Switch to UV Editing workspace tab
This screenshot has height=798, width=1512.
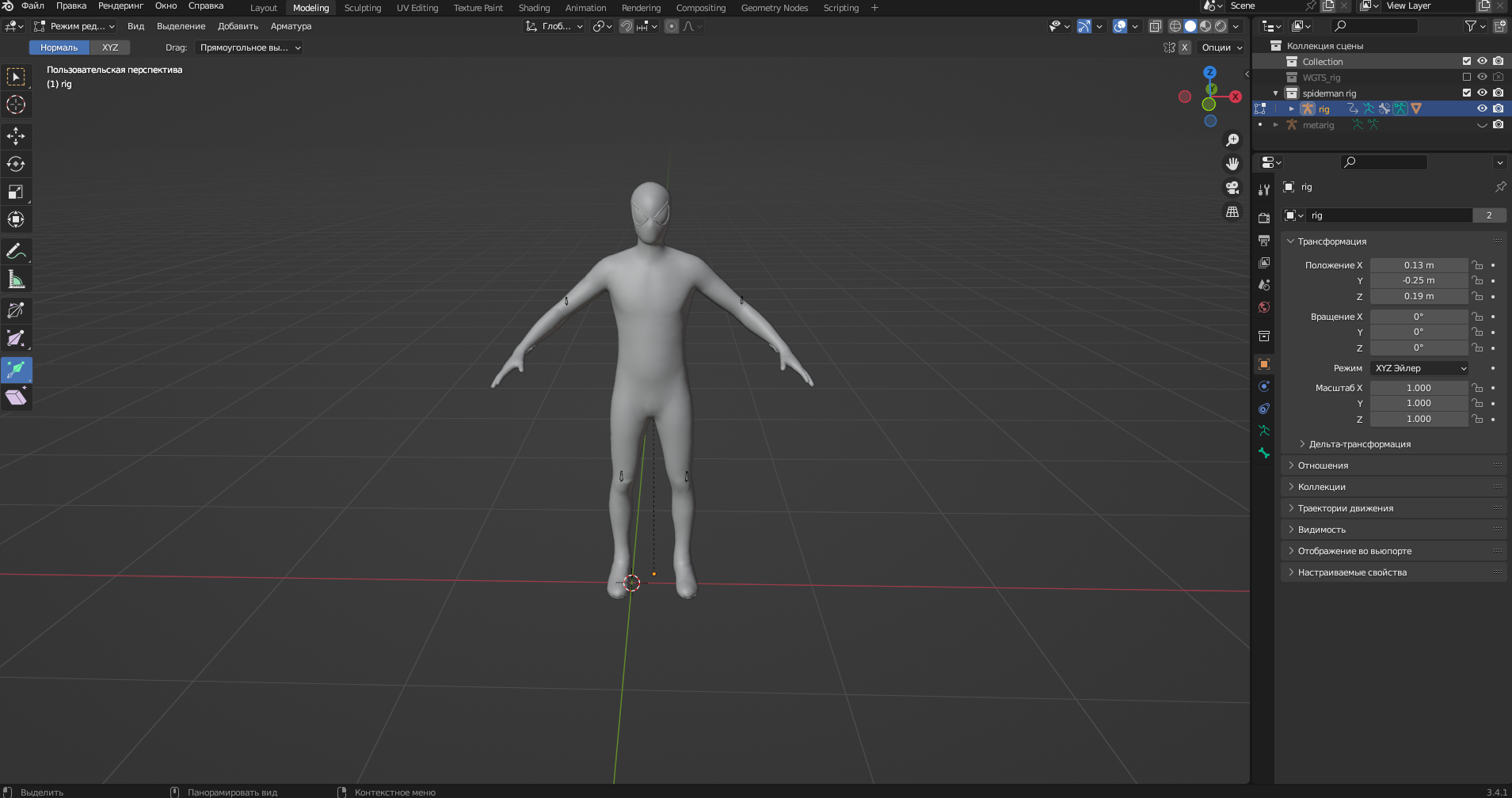pyautogui.click(x=417, y=8)
